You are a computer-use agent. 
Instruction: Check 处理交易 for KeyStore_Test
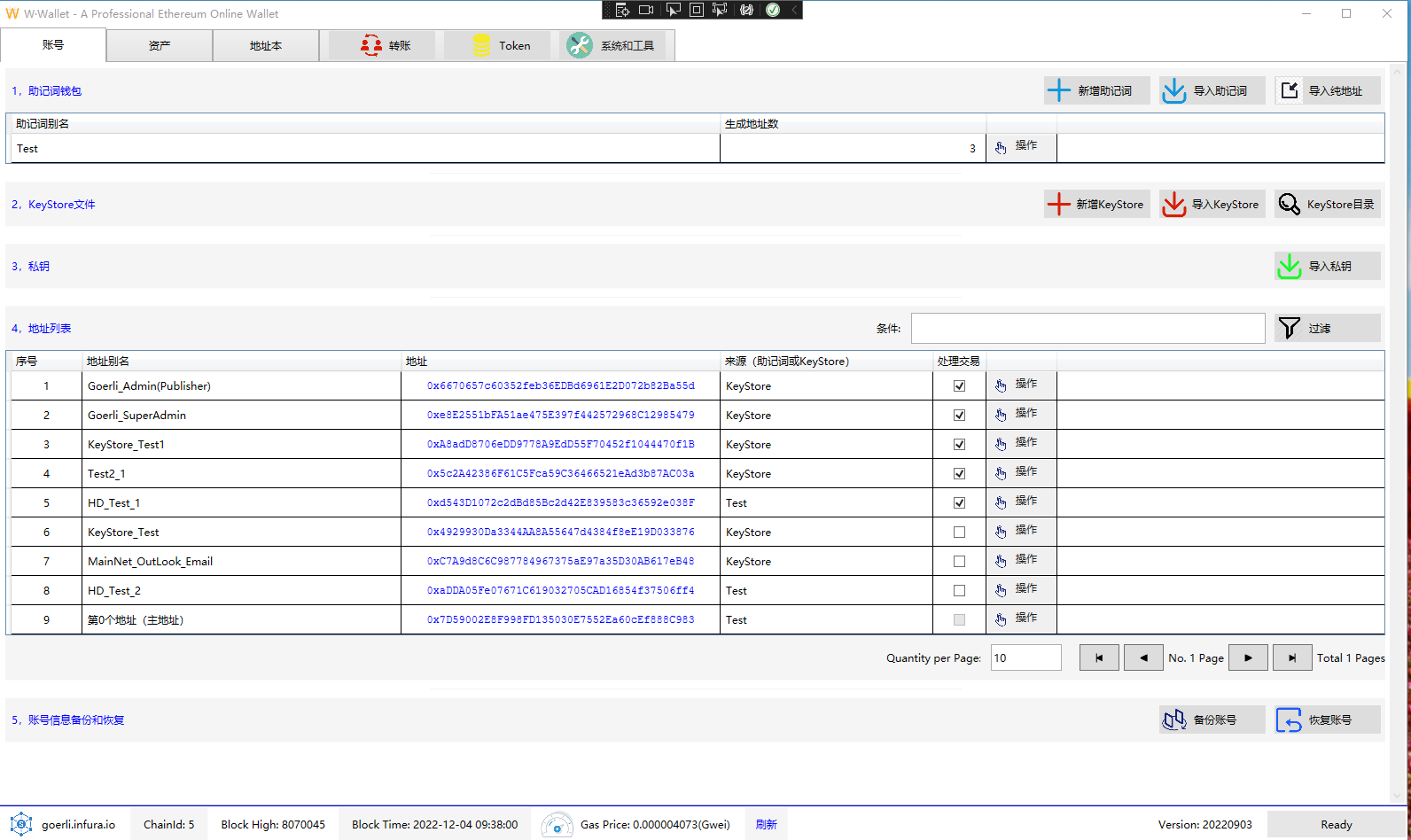click(959, 532)
